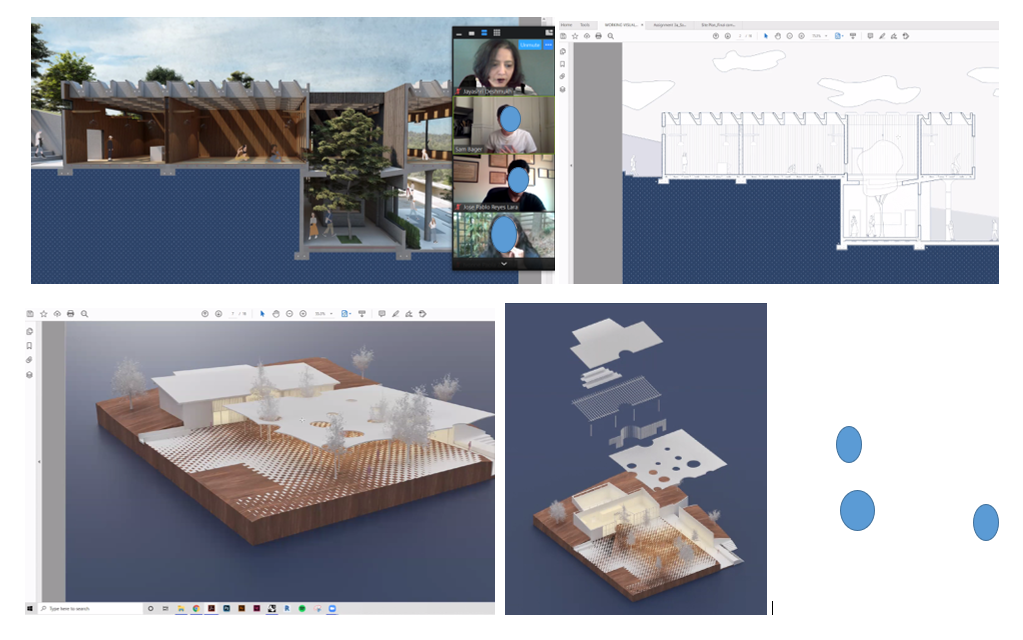
Task: Open attachments panel in section-drawing Acrobat
Action: pos(562,76)
